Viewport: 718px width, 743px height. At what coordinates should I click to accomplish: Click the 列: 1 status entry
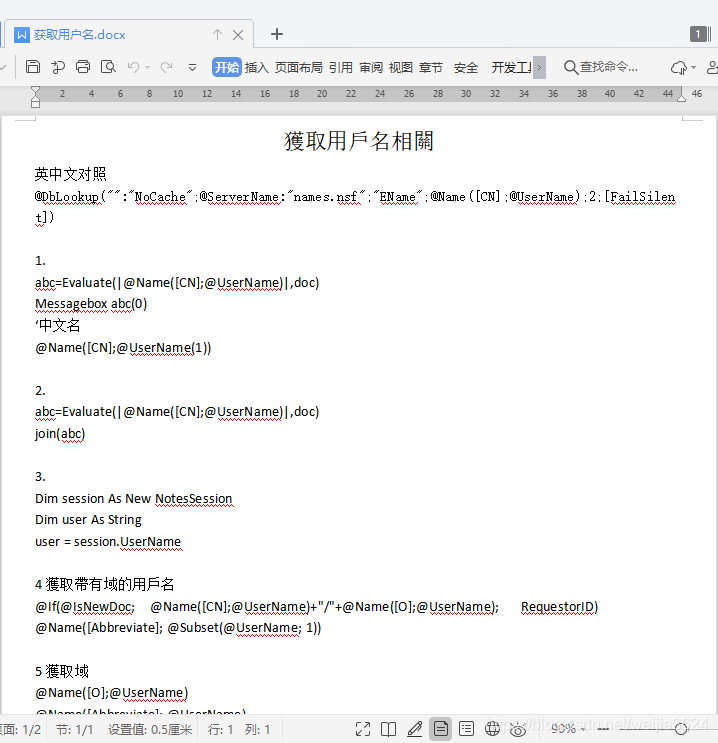click(257, 729)
